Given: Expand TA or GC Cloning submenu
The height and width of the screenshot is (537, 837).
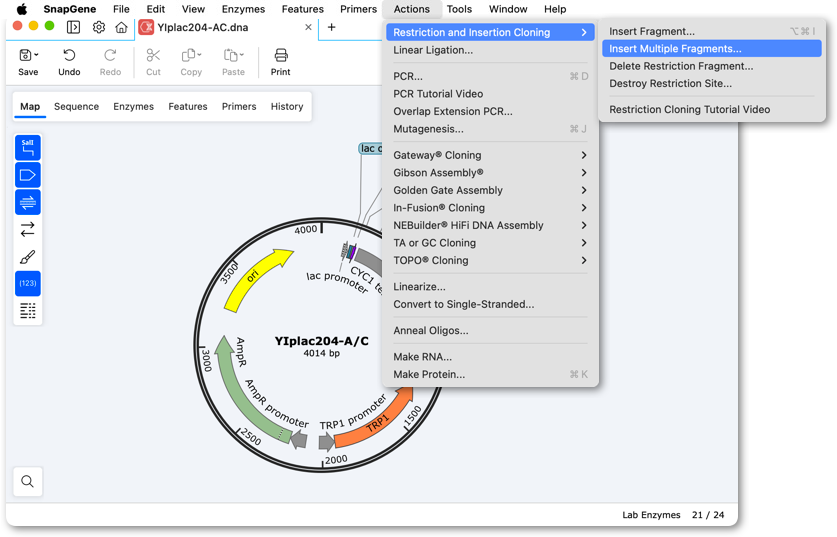Looking at the screenshot, I should pos(490,243).
